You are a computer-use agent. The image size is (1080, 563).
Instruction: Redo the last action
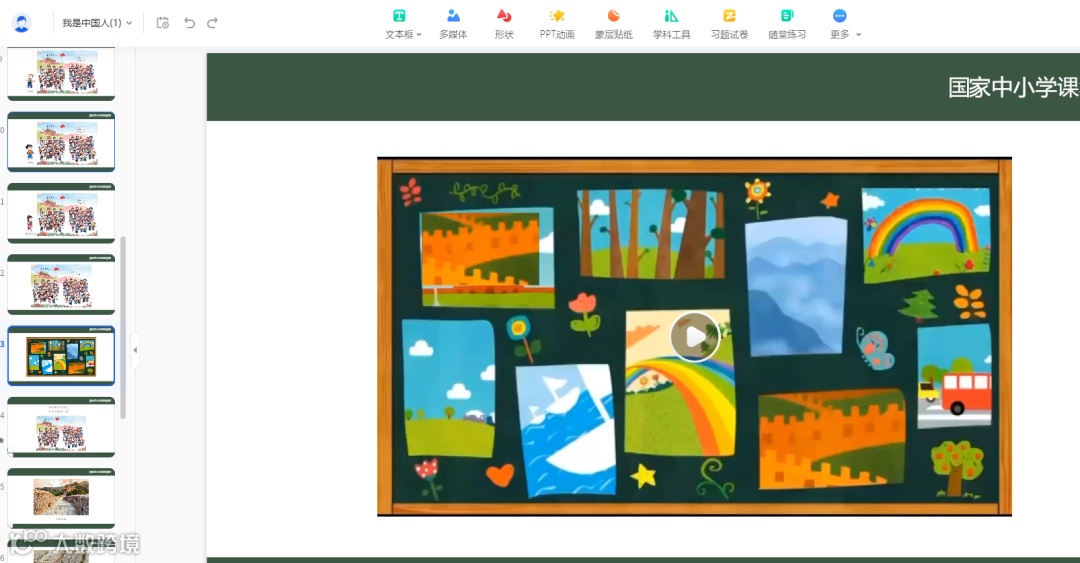click(x=213, y=23)
